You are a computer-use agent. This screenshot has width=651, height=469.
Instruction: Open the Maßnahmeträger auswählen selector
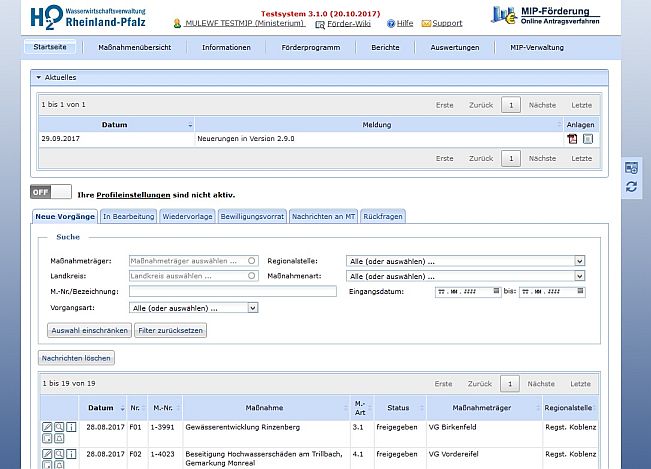(x=193, y=261)
